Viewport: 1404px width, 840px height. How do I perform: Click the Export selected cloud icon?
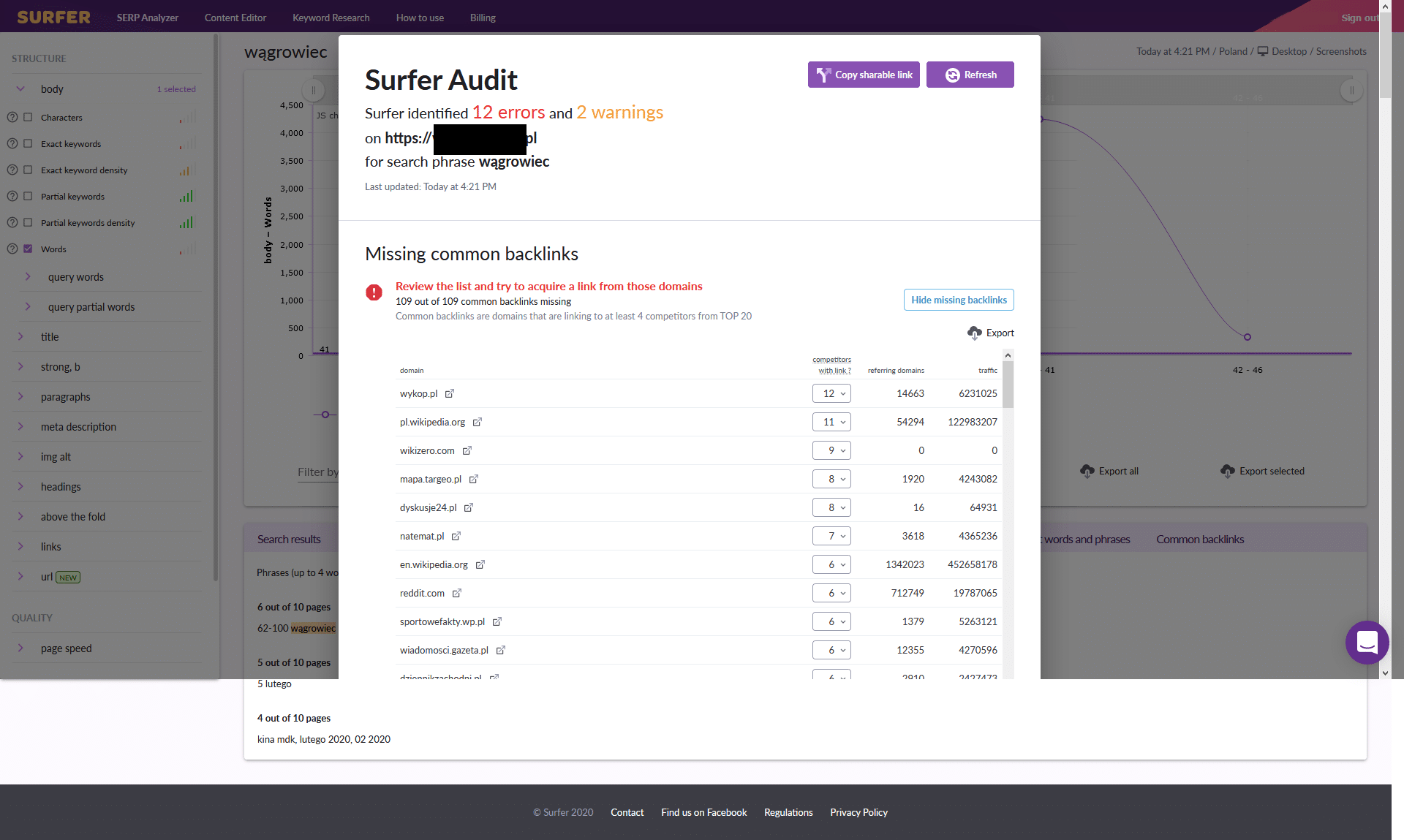[1228, 471]
